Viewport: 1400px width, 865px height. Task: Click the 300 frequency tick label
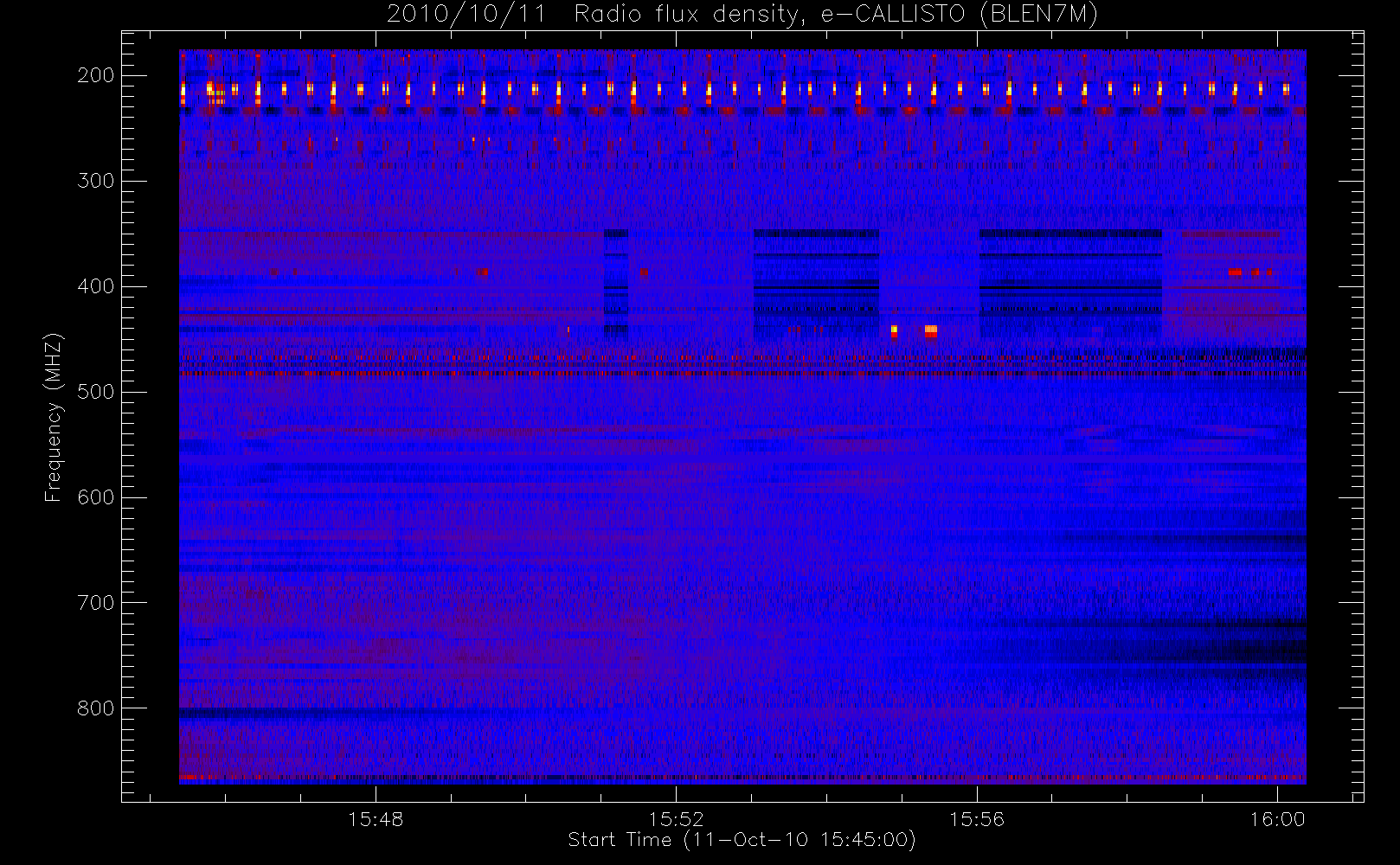point(96,181)
